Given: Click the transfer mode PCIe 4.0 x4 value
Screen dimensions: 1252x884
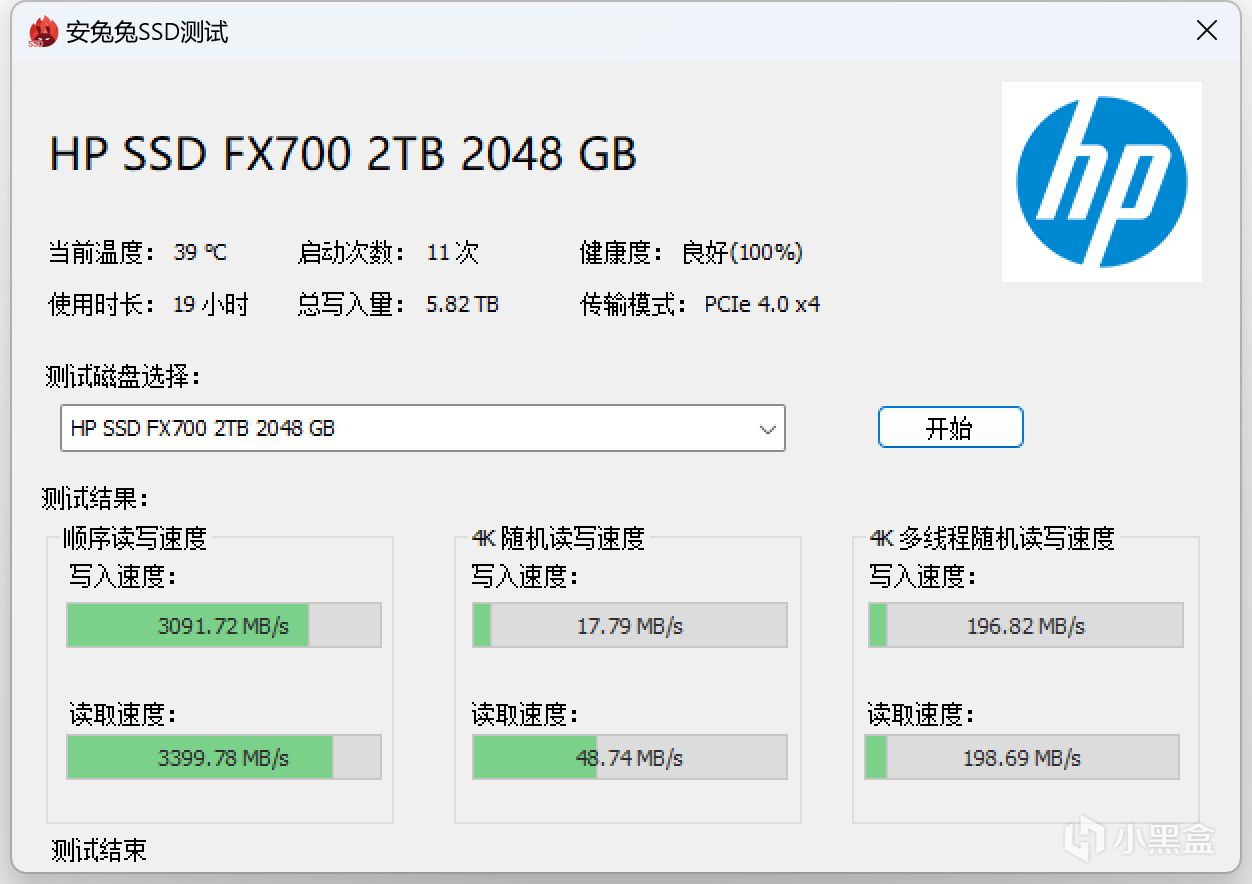Looking at the screenshot, I should [x=762, y=305].
